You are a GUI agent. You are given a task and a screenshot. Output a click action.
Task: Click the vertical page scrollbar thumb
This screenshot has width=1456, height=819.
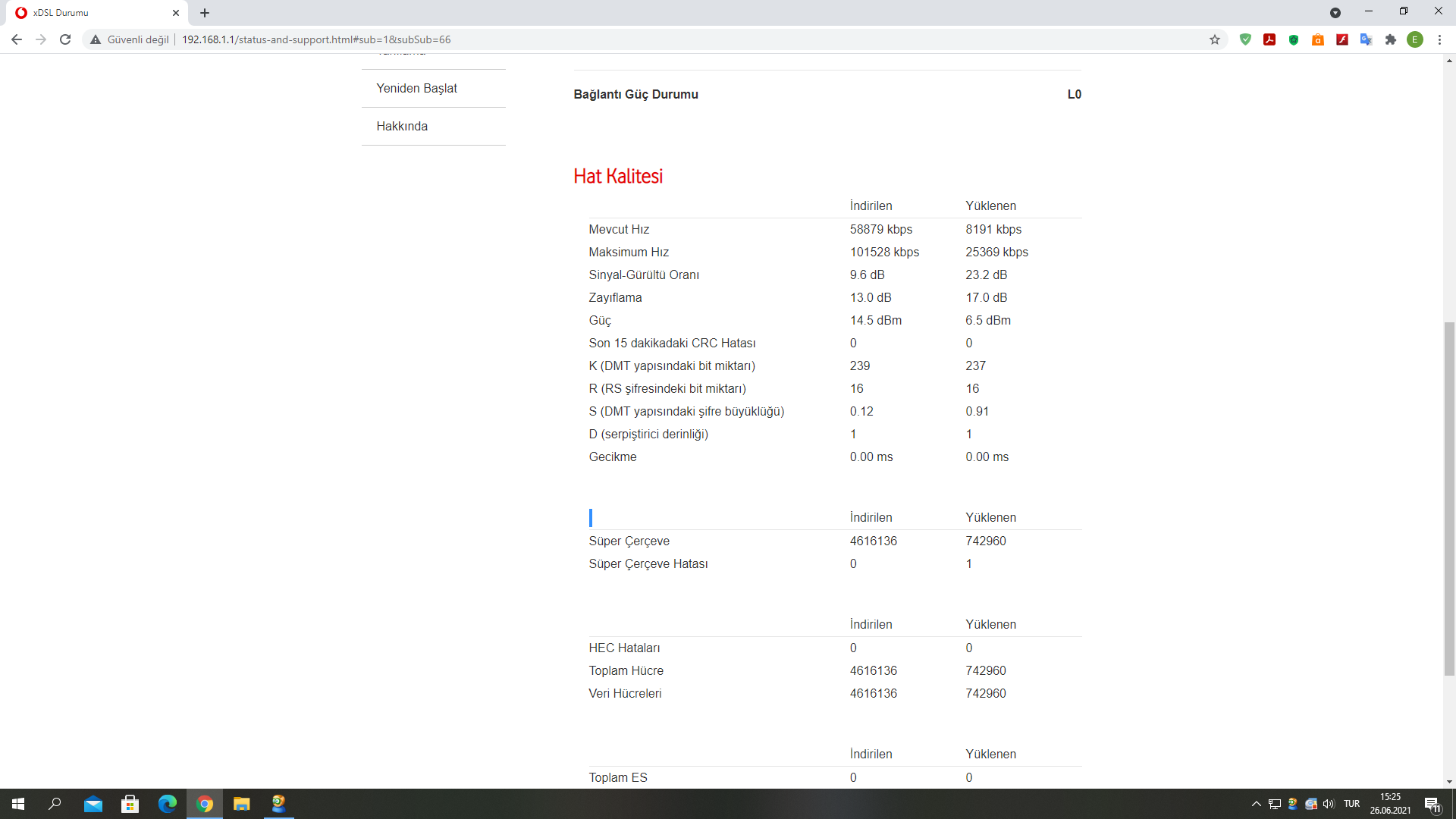pos(1449,497)
